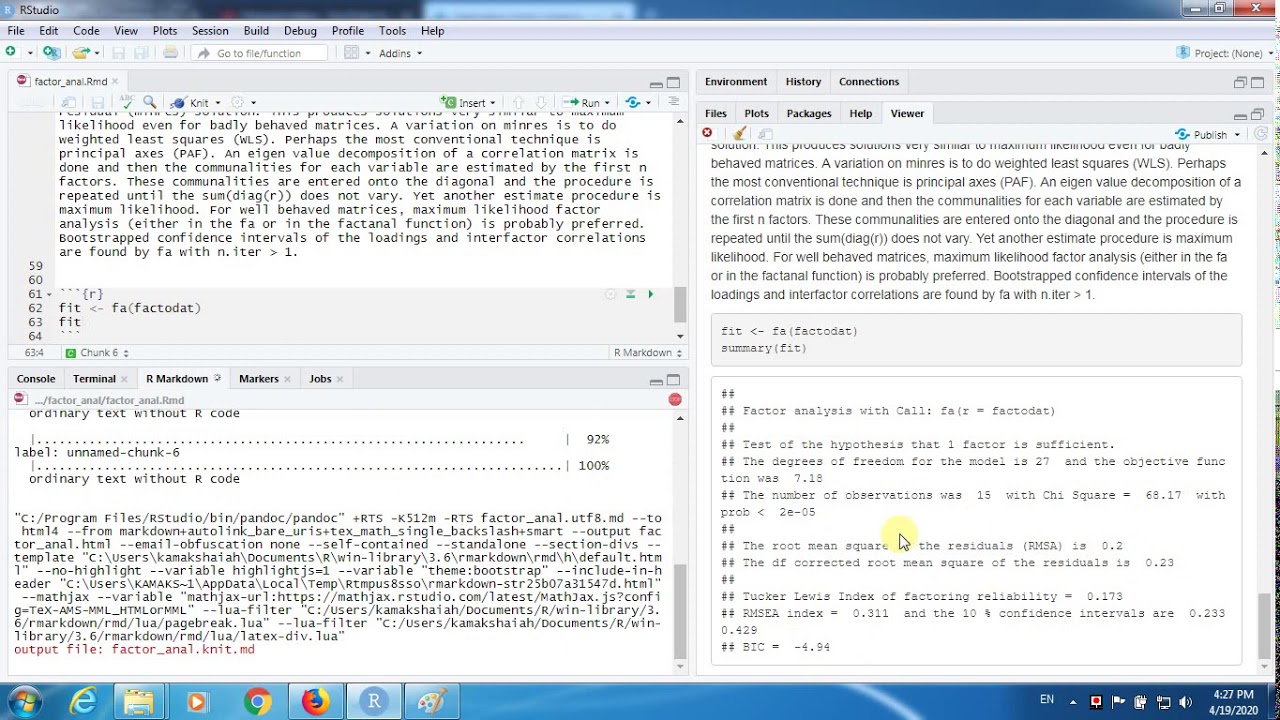
Task: Open the Session menu
Action: pyautogui.click(x=210, y=31)
